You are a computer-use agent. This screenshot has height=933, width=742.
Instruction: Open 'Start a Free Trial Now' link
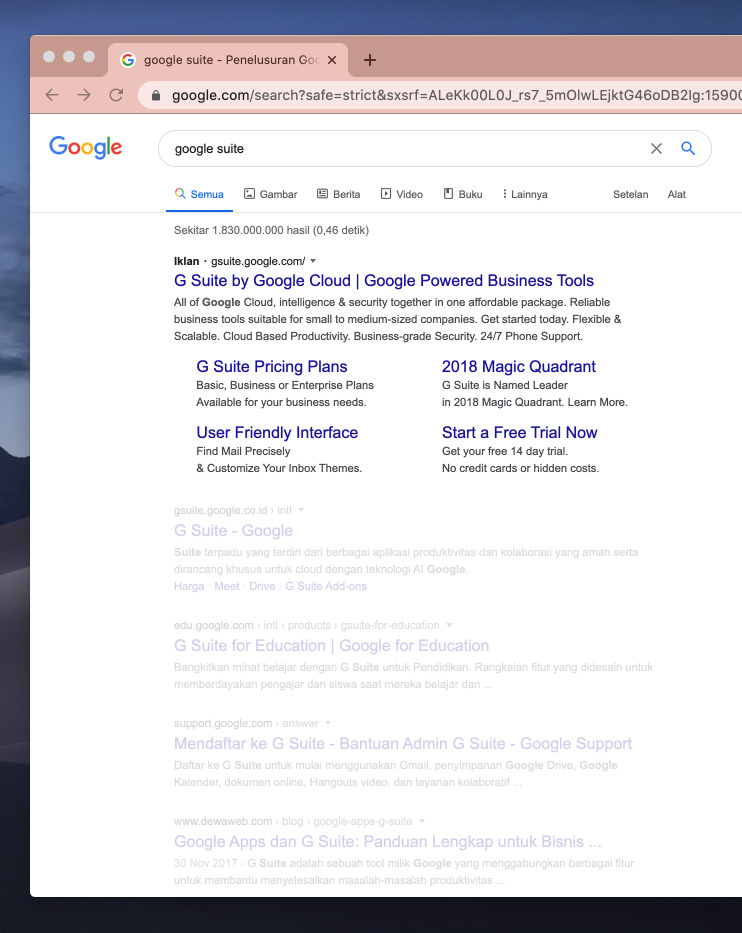519,433
